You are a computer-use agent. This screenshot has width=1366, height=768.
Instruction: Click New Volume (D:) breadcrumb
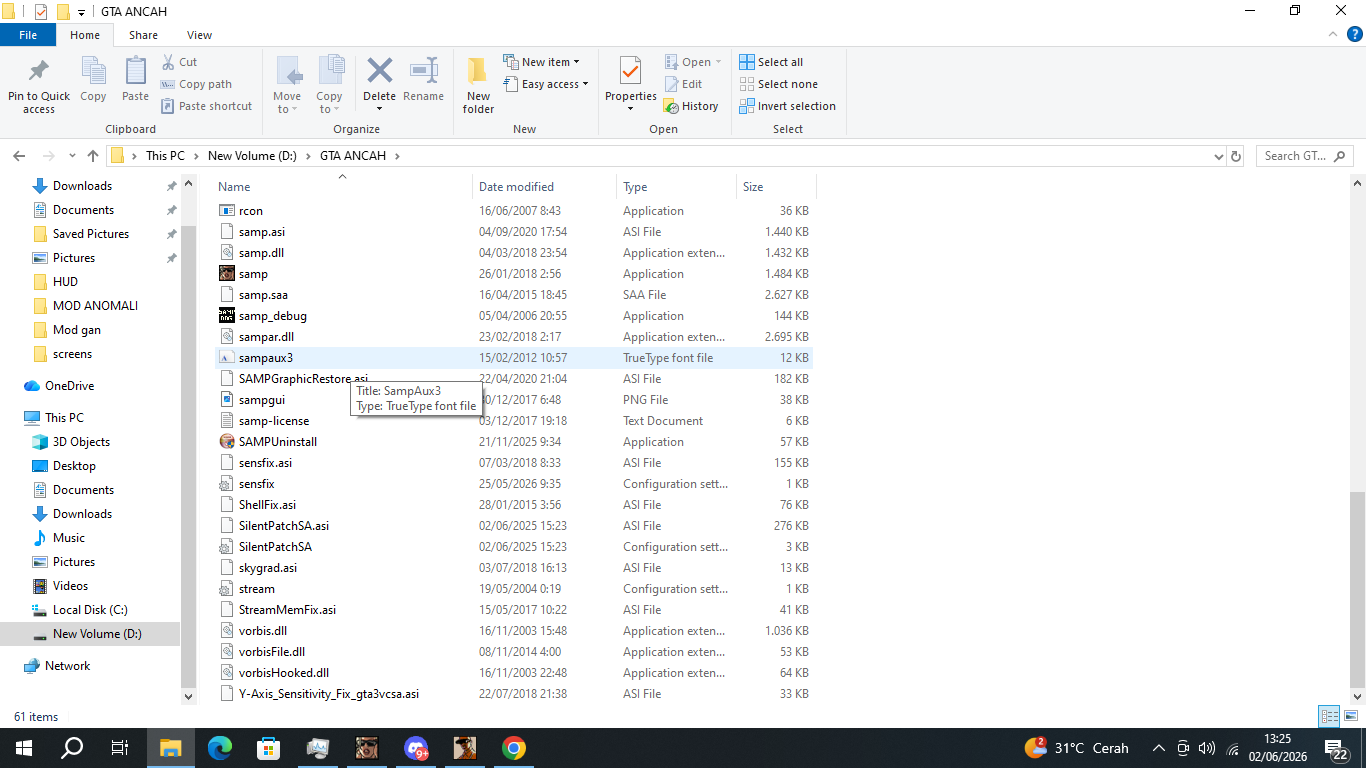253,156
